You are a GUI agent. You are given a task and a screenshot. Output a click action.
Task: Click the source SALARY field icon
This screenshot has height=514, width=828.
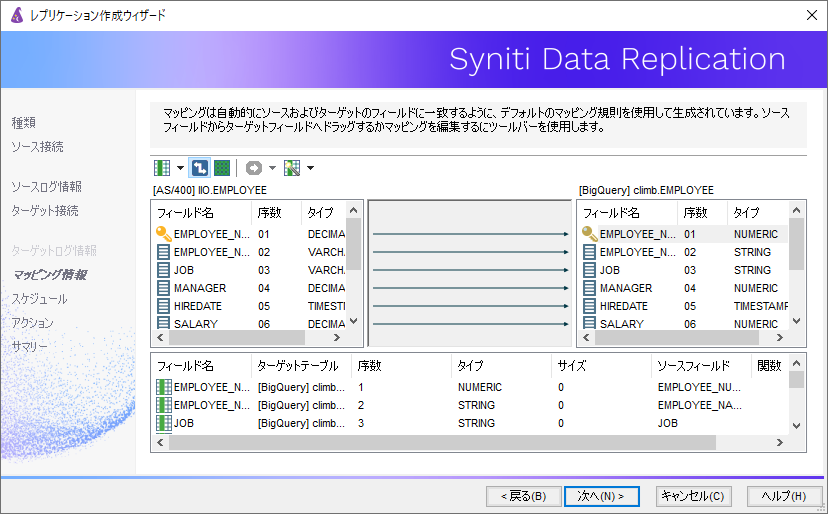coord(164,323)
